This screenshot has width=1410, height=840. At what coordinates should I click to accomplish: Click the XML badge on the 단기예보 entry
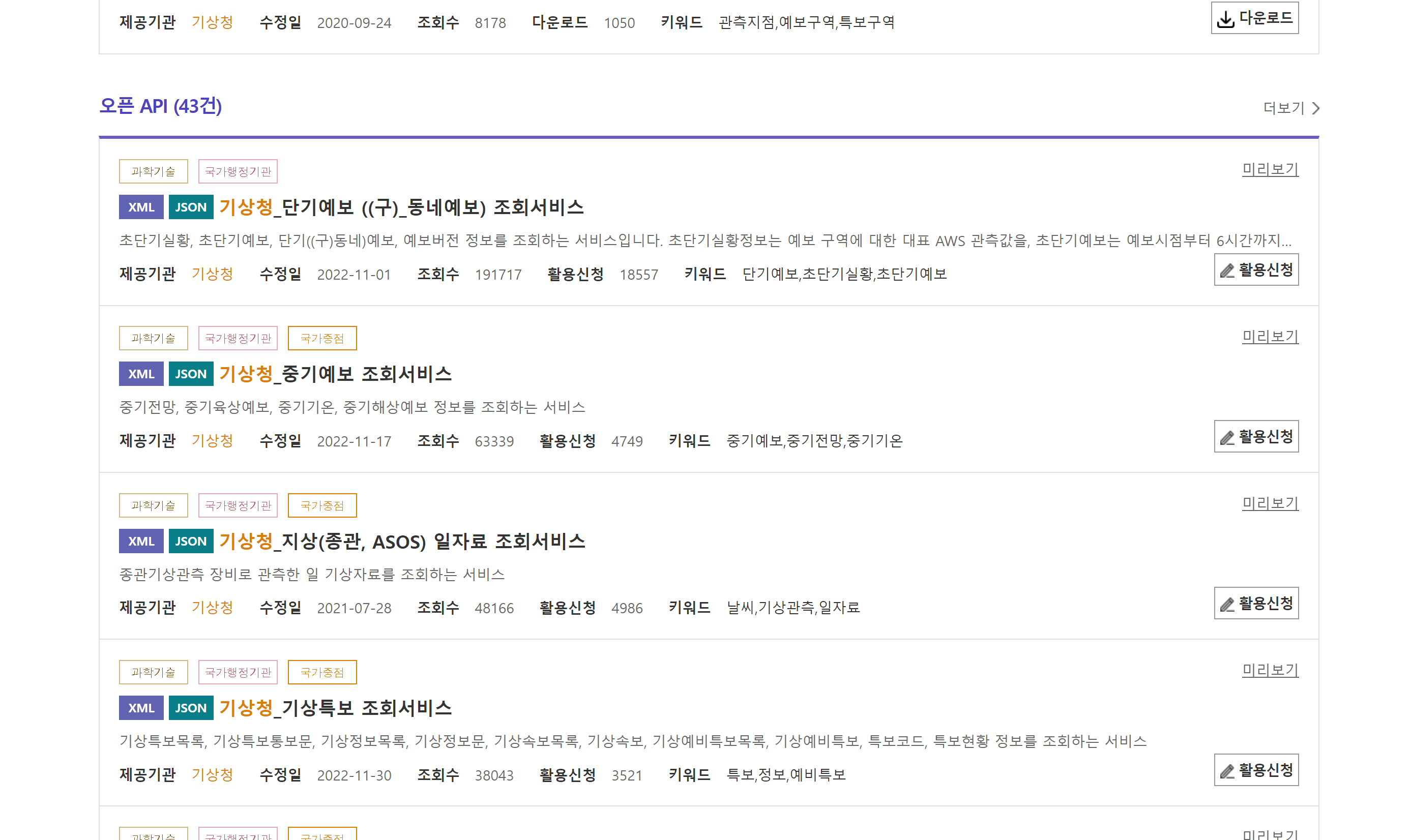141,207
